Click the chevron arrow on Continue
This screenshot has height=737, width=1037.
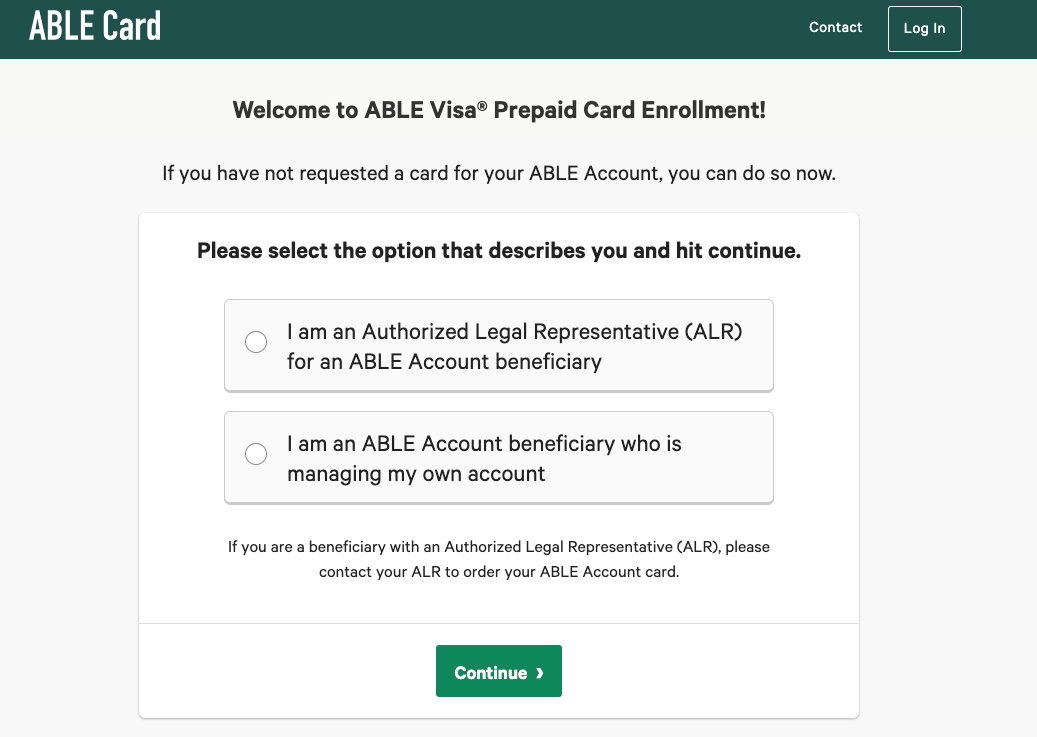click(540, 673)
